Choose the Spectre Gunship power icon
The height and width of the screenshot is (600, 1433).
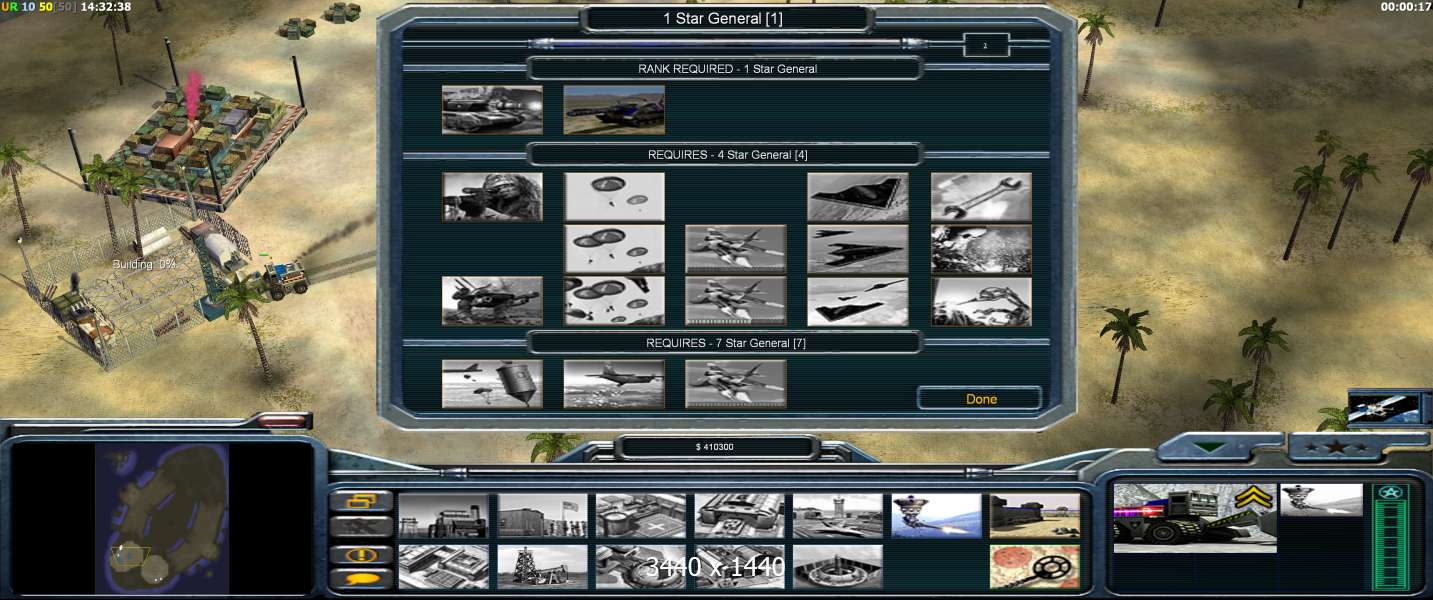[613, 385]
